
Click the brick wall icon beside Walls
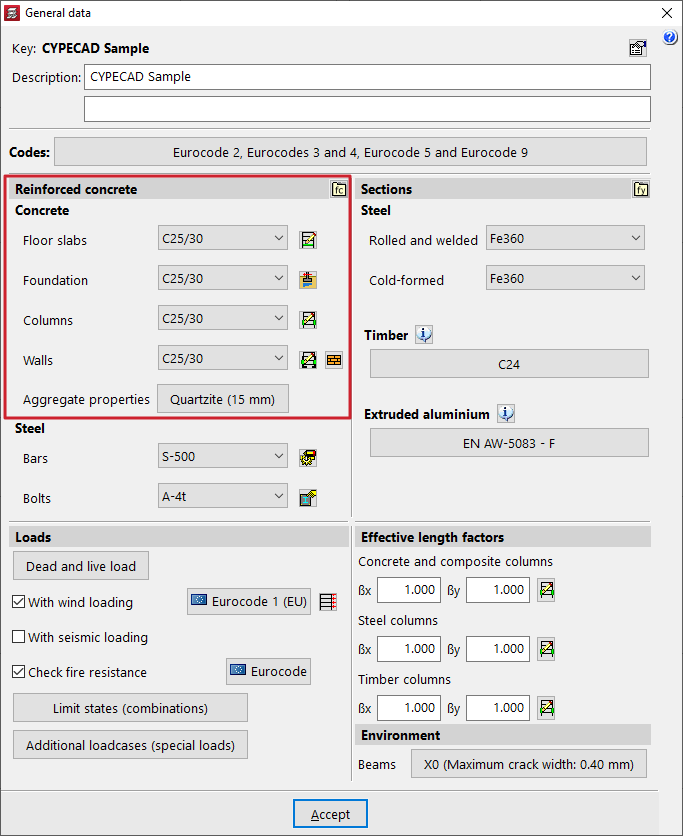pos(334,360)
